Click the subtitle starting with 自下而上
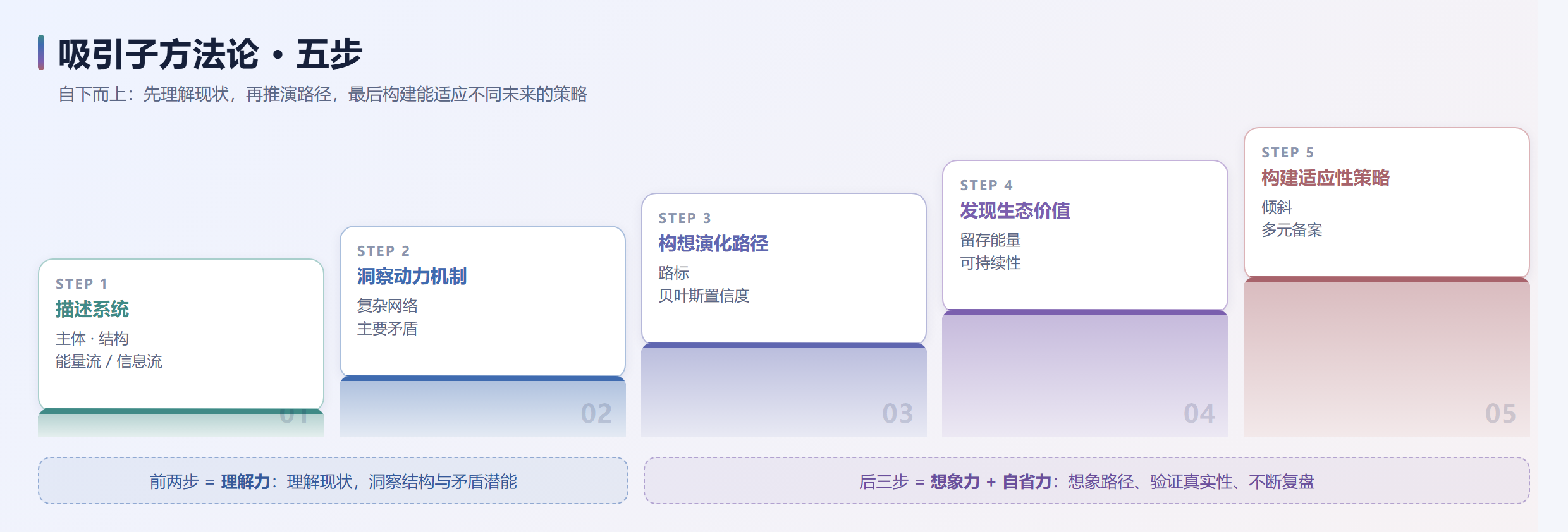 [x=323, y=94]
